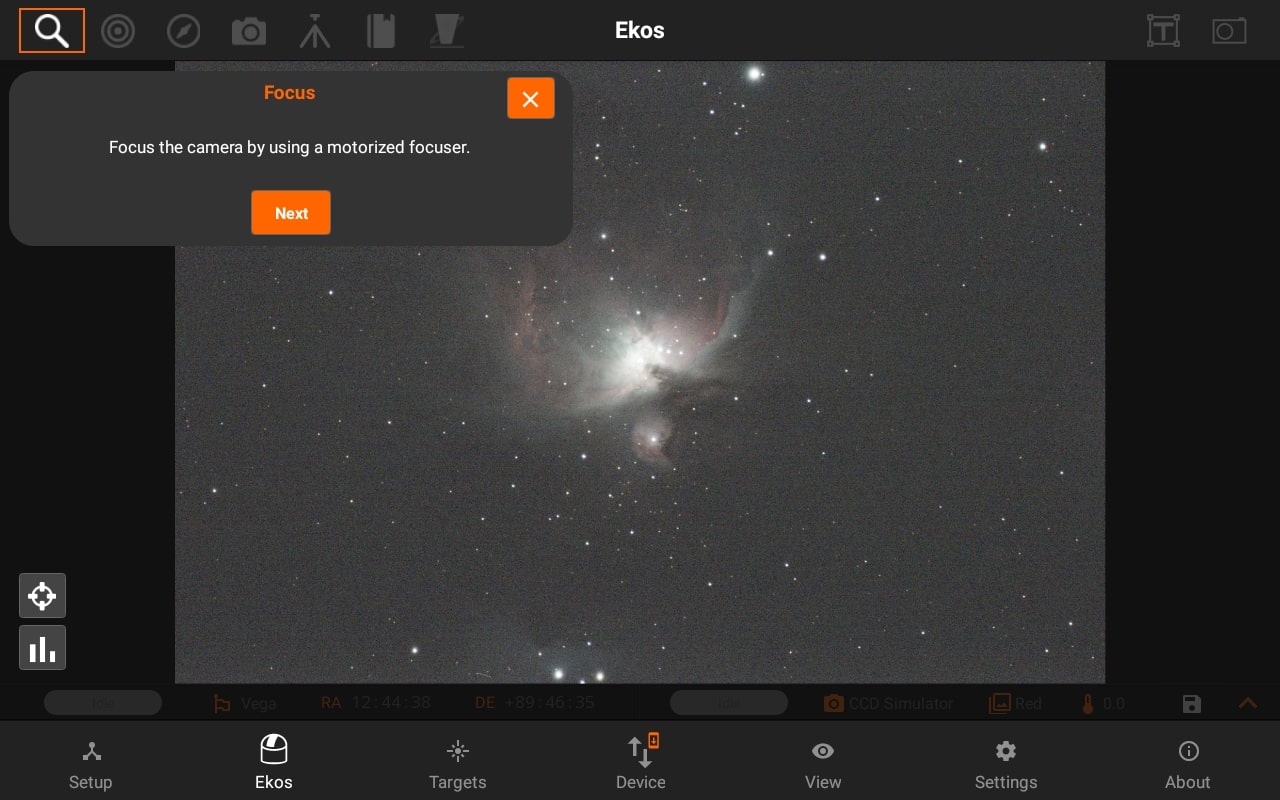Click the 'Focus the camera by using a motorized focuser.' text

[290, 147]
